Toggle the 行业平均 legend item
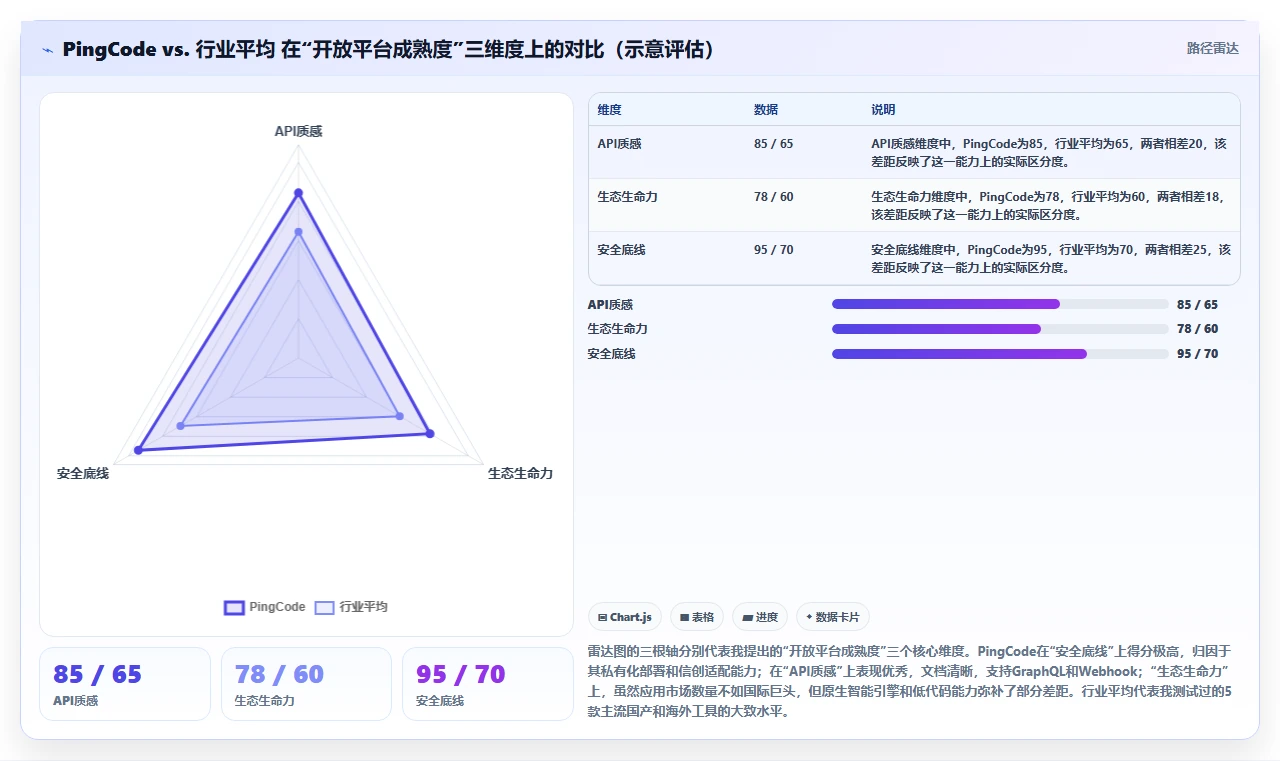The height and width of the screenshot is (761, 1280). (351, 607)
